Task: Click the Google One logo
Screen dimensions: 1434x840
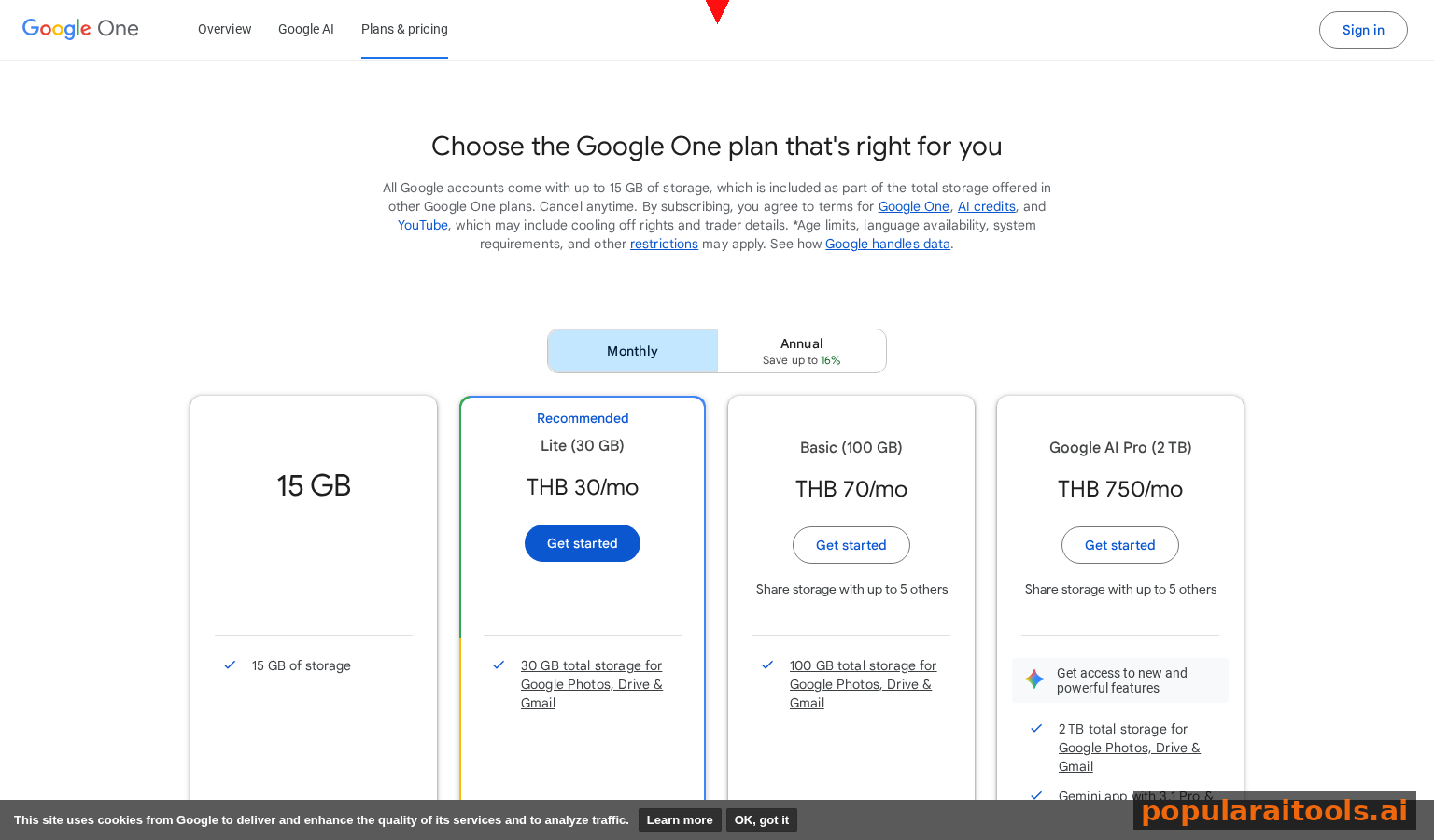Action: click(79, 29)
